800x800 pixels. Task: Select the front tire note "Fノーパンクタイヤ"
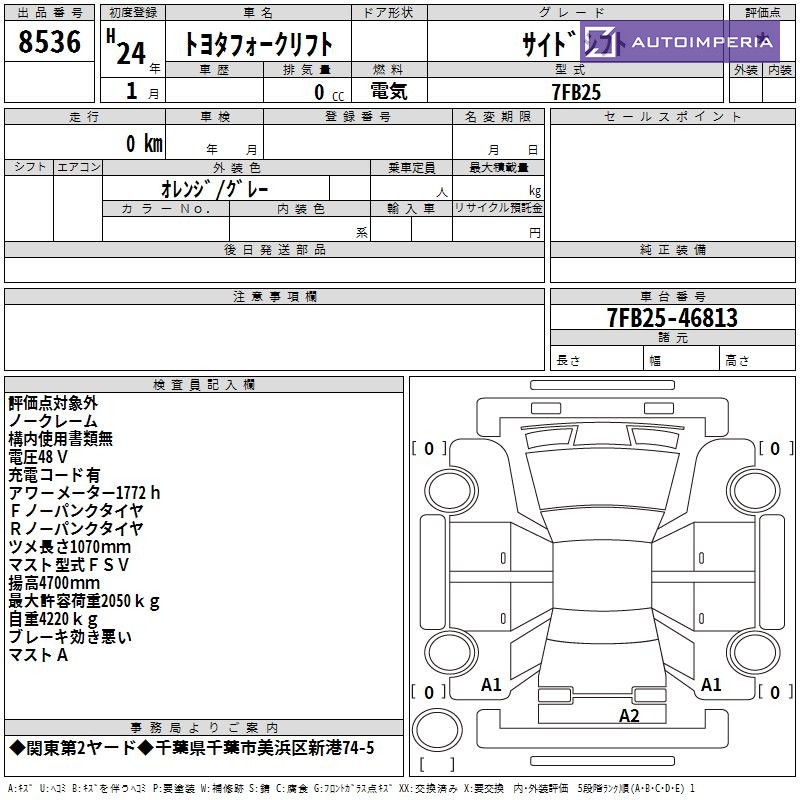76,511
